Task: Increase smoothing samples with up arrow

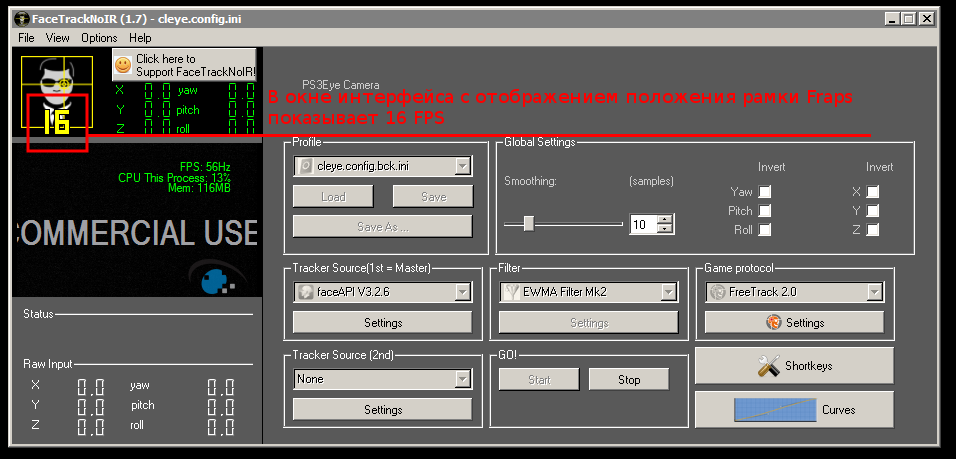Action: [665, 219]
